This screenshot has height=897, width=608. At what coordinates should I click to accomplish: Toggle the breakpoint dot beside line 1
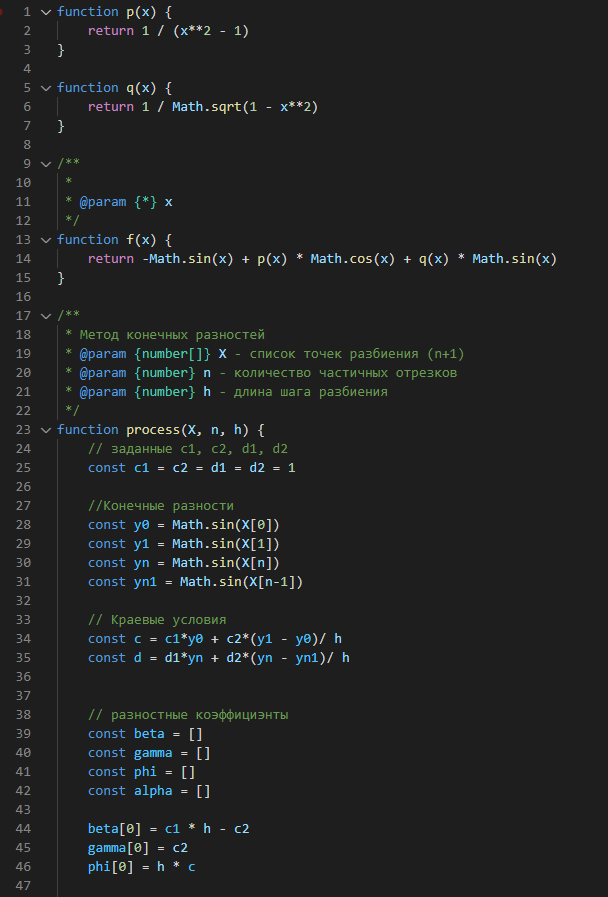point(1,12)
